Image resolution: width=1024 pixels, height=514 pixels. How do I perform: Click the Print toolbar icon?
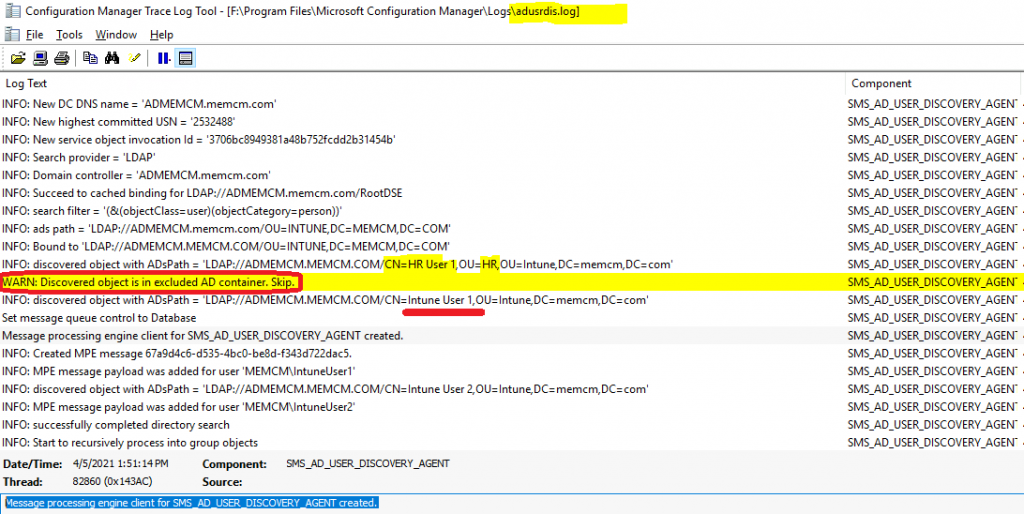pos(61,58)
